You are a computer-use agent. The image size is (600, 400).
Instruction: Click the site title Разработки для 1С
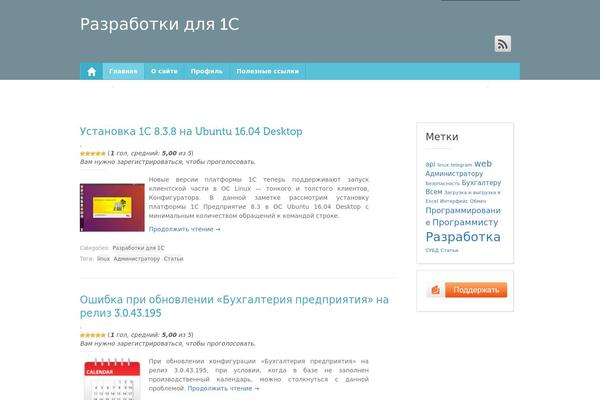tap(160, 24)
